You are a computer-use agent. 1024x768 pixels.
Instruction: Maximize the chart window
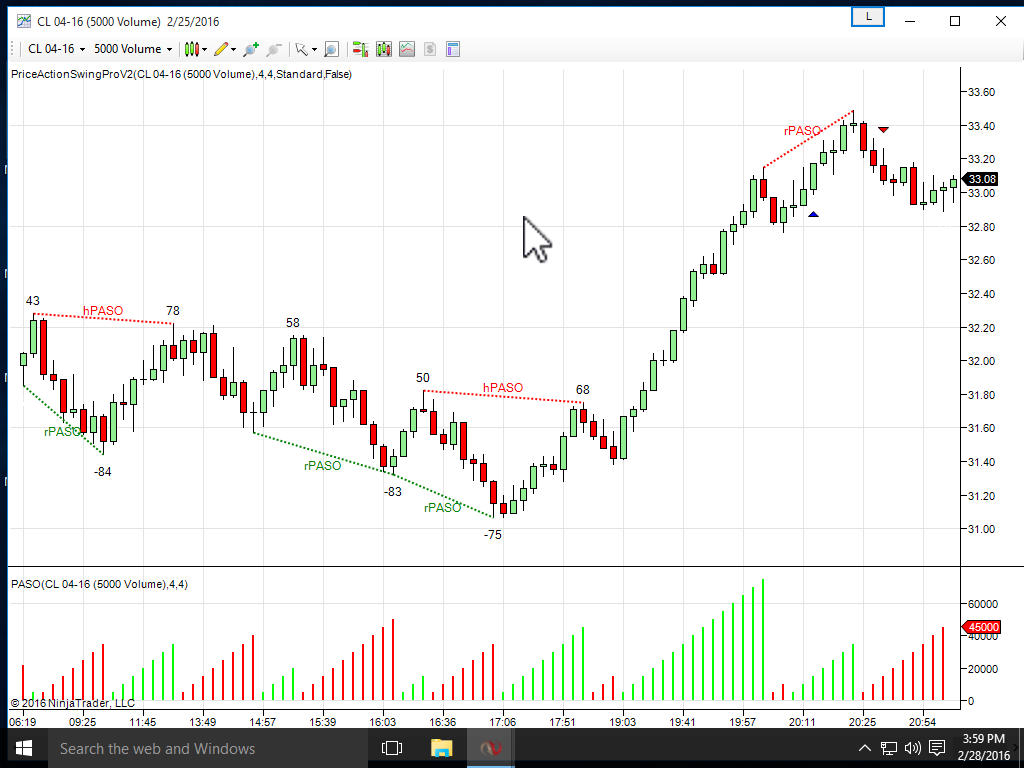click(x=955, y=22)
